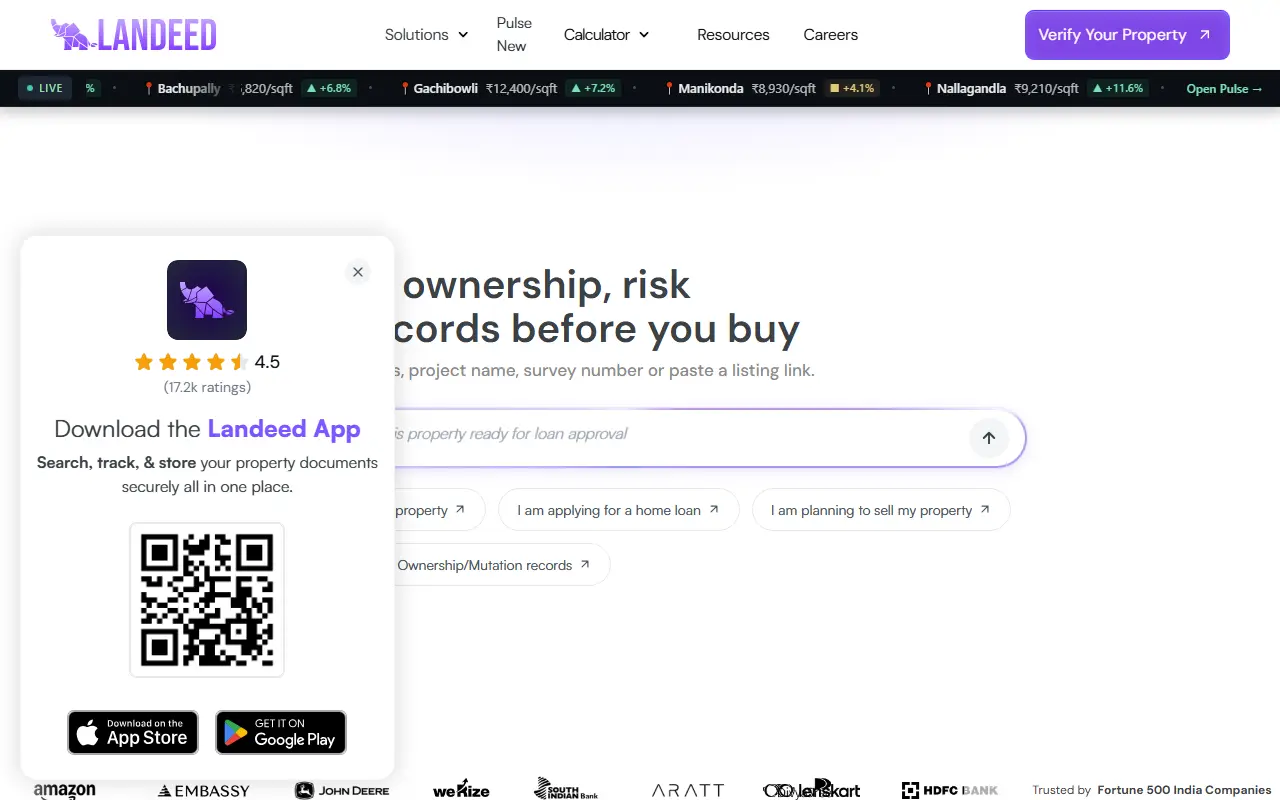
Task: Click the Nallagandla ₹9,210/sqft price
Action: (x=1046, y=88)
